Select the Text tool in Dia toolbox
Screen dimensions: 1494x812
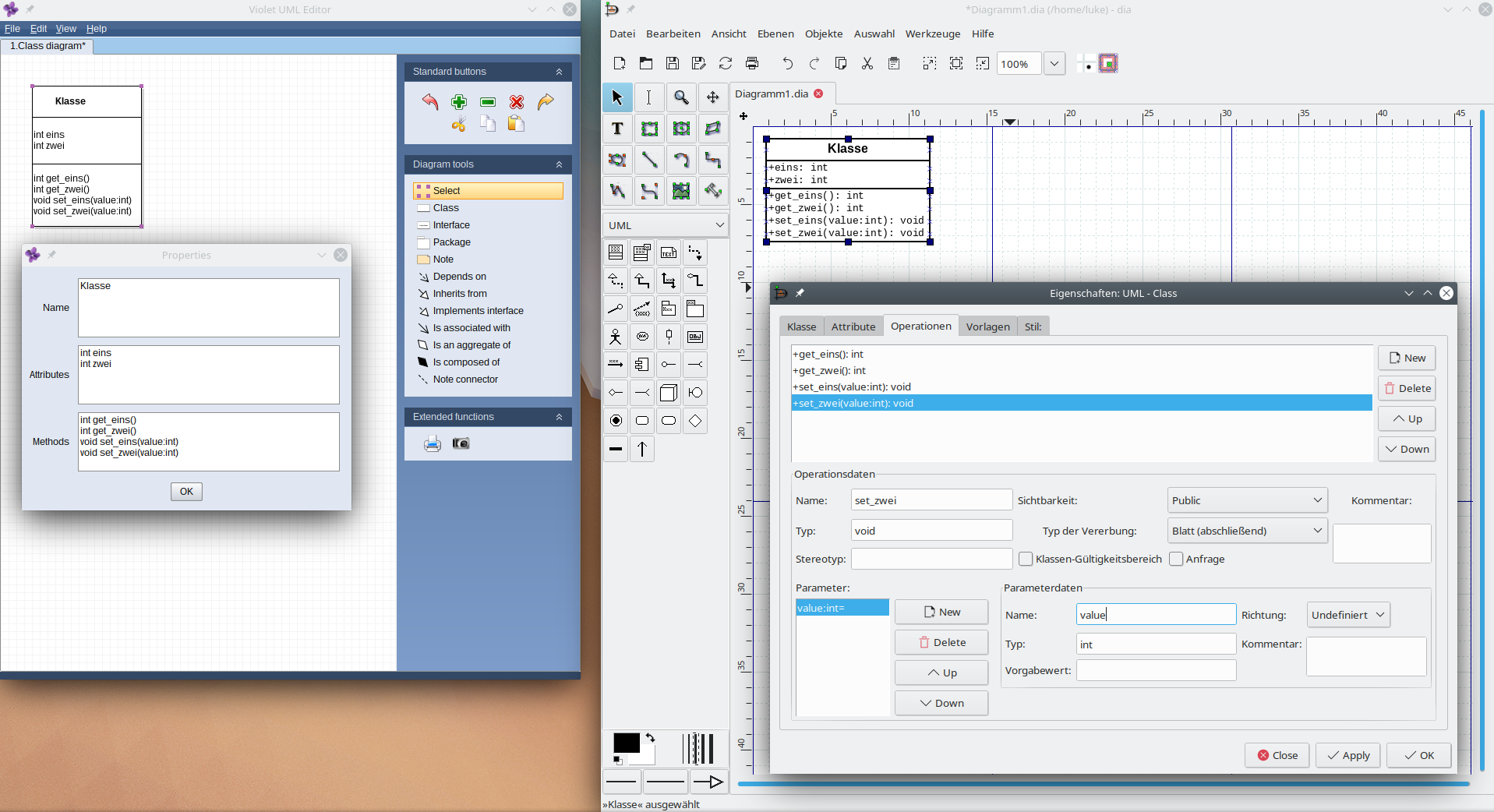[x=617, y=129]
